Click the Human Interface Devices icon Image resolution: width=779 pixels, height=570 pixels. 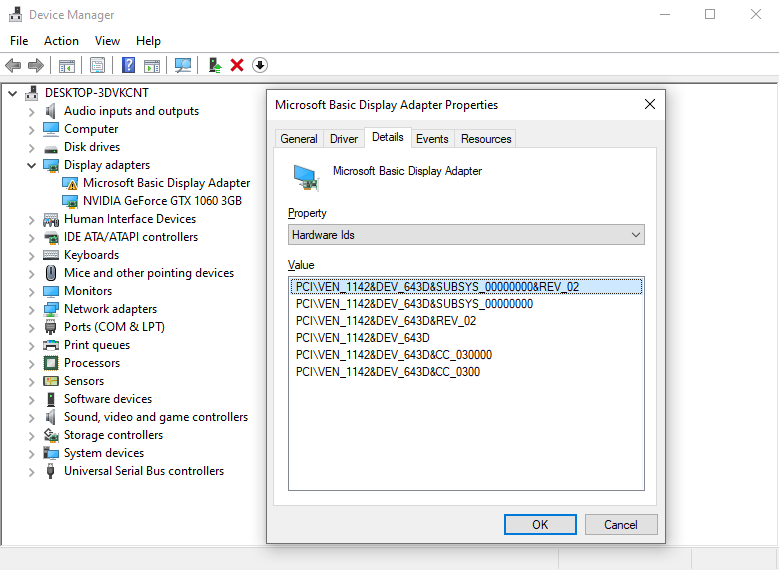[51, 219]
